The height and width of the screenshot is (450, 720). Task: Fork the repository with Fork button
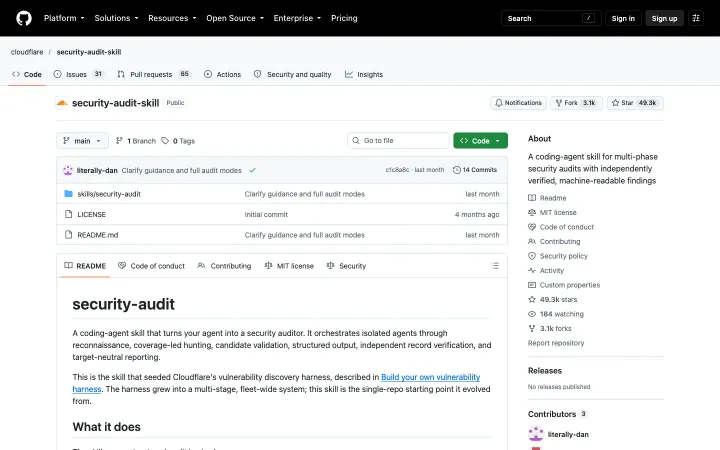point(576,103)
